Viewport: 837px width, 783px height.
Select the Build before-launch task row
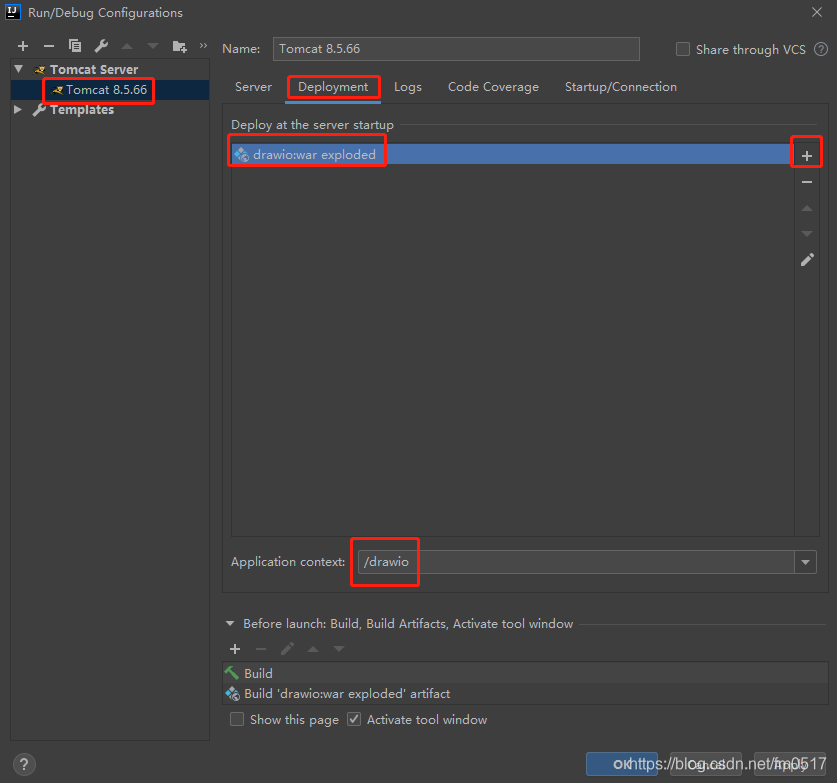coord(525,673)
